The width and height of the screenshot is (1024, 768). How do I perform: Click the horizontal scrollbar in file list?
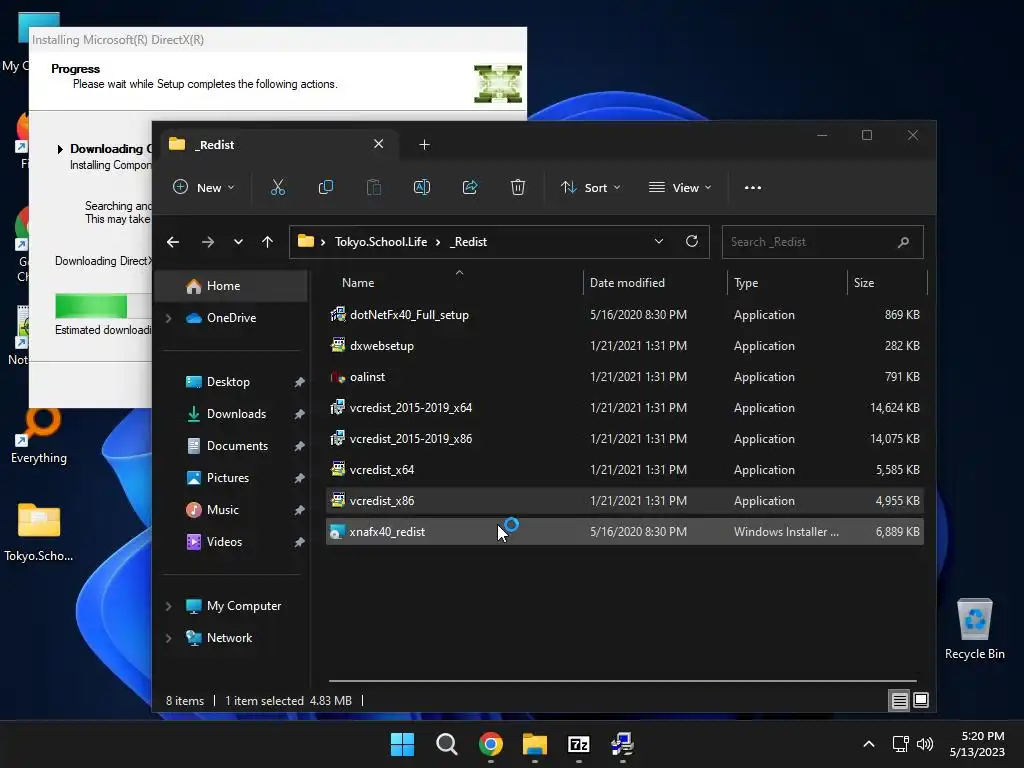pyautogui.click(x=622, y=680)
